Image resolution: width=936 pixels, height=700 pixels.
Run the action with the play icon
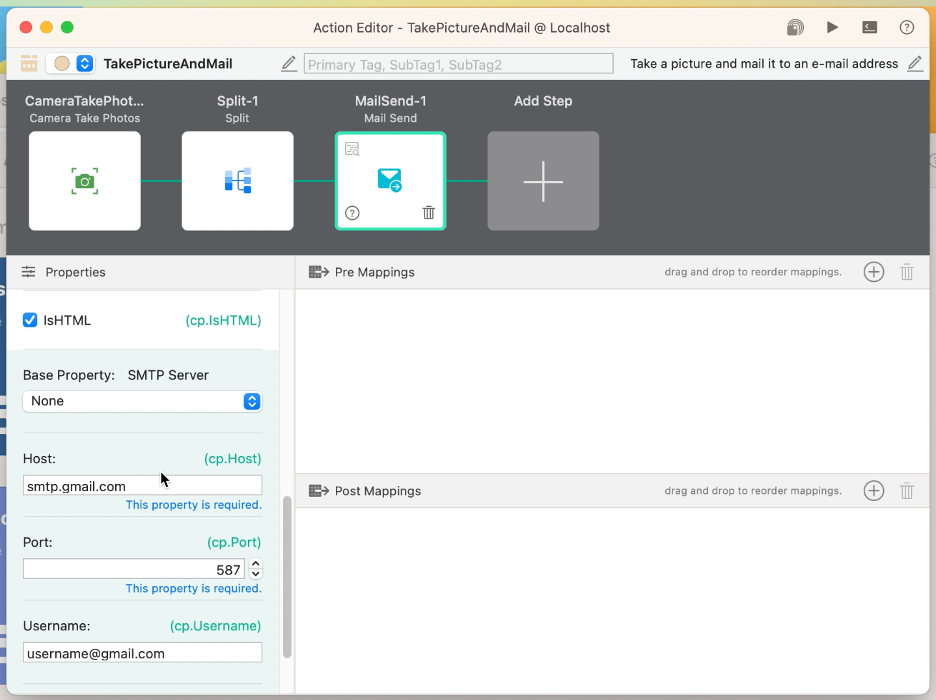832,27
